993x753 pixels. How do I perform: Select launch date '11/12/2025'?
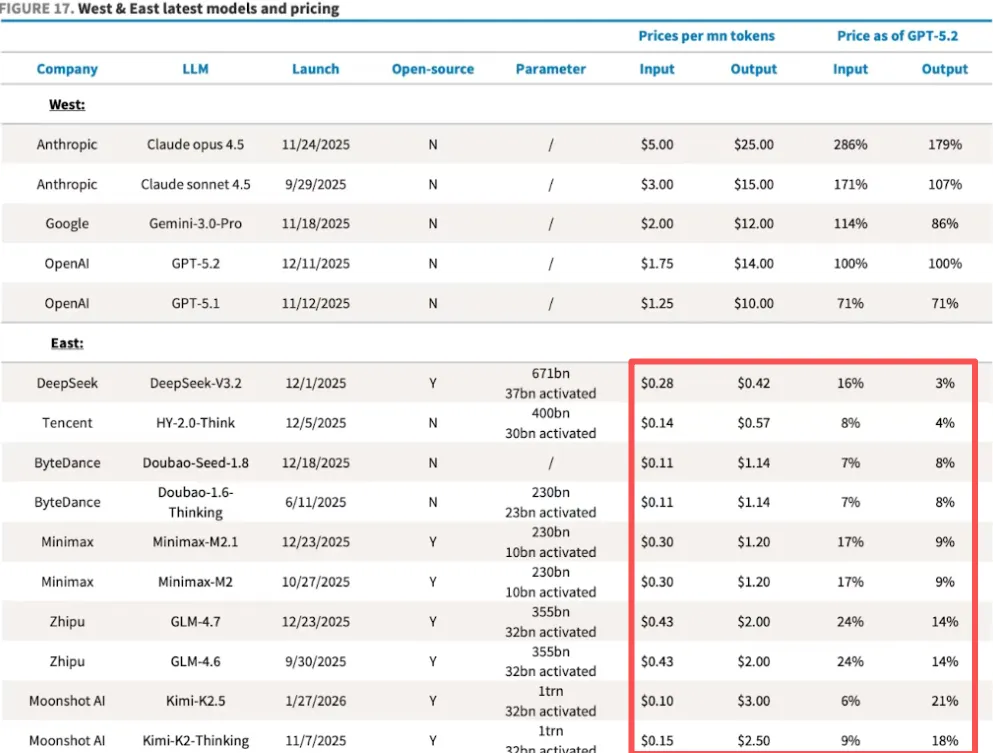(315, 303)
